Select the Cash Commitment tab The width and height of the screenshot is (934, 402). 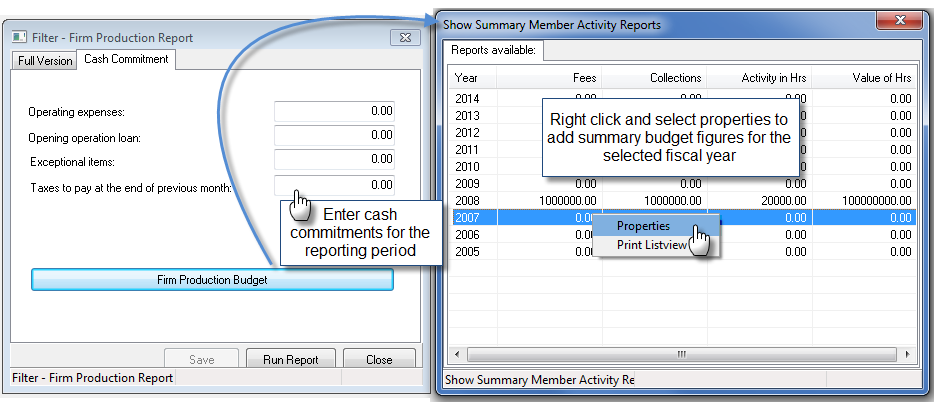coord(126,60)
